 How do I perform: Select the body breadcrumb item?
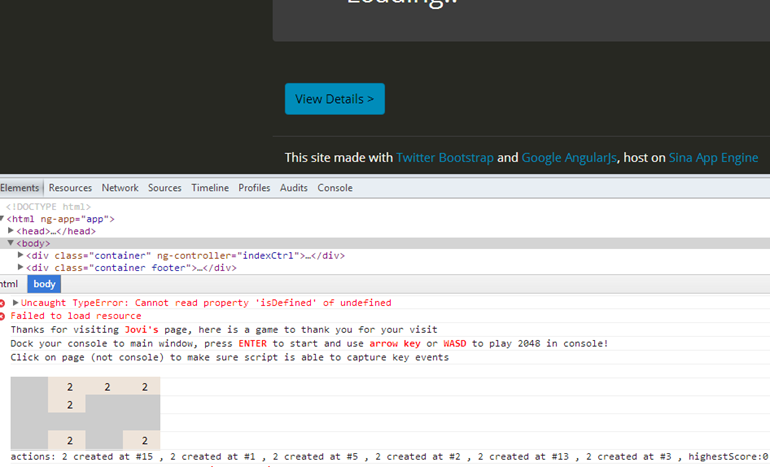44,284
